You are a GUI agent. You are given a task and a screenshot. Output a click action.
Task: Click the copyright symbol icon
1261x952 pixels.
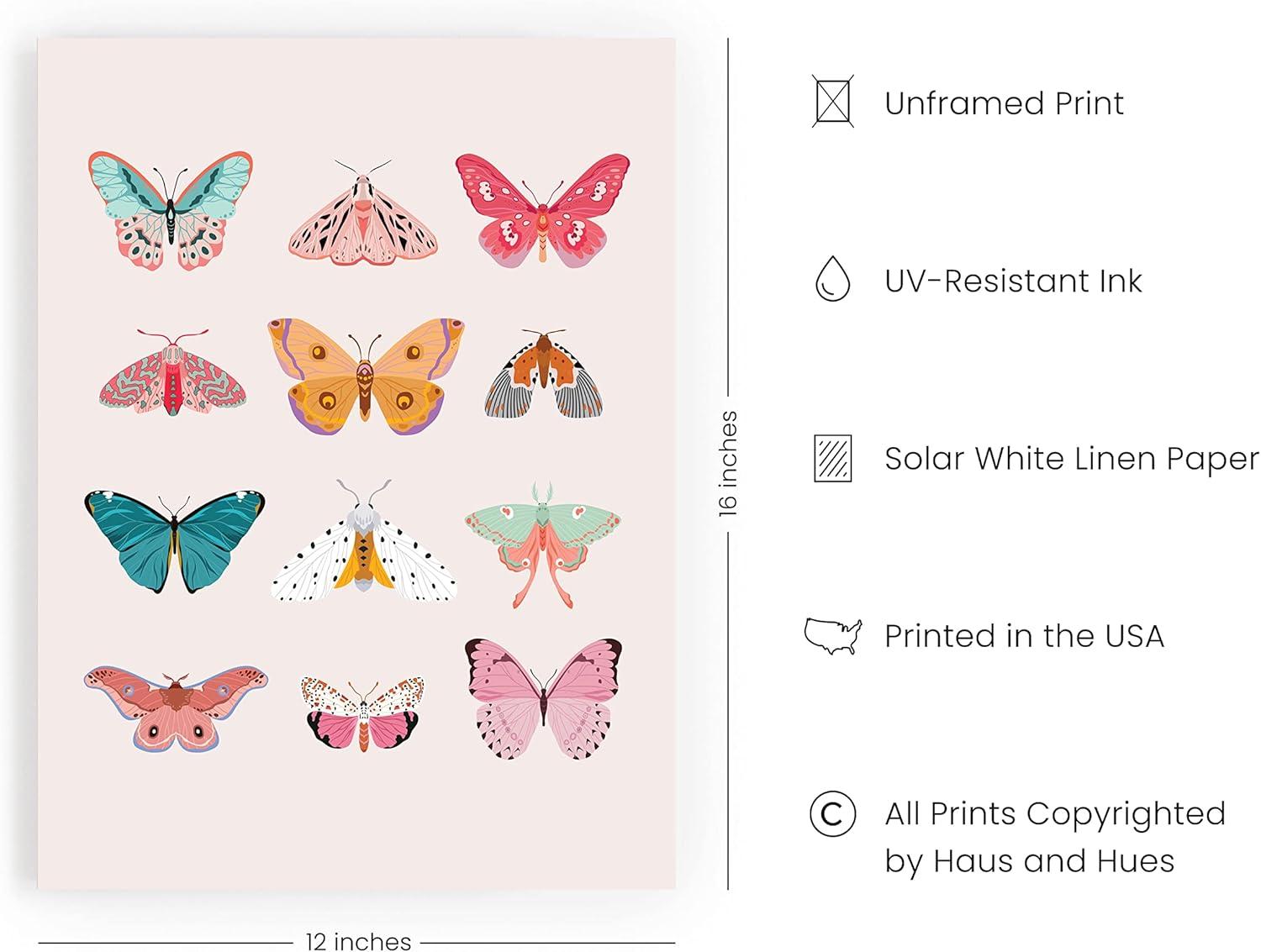click(832, 813)
